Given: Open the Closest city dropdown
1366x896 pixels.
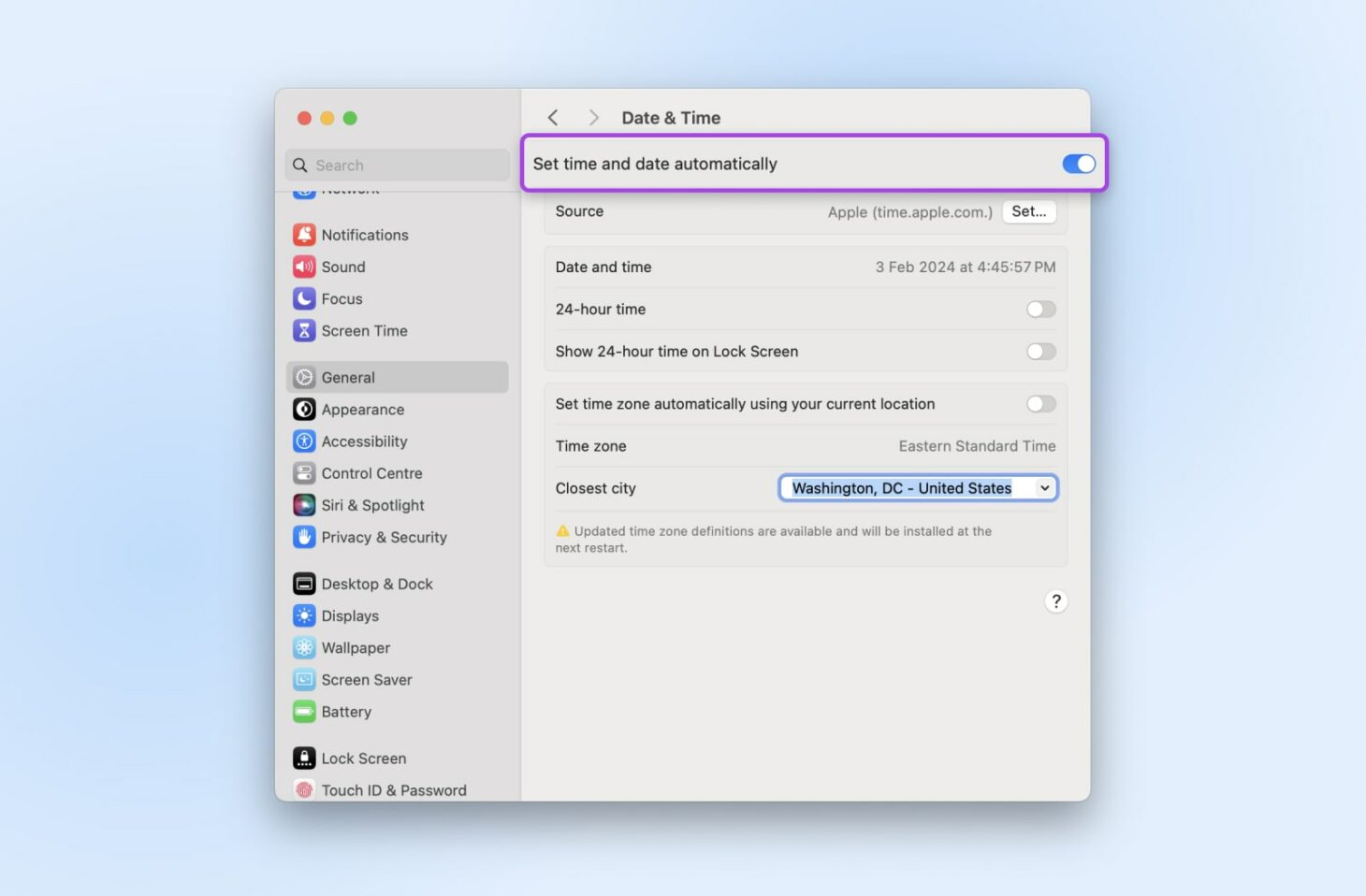Looking at the screenshot, I should point(1044,487).
